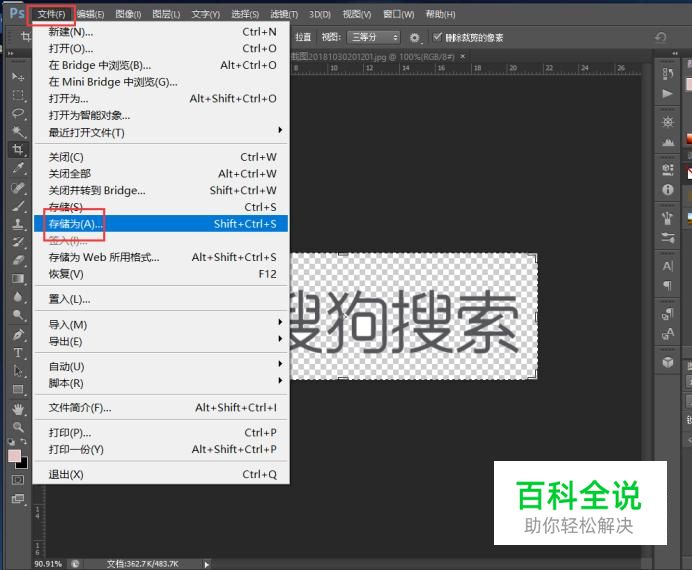Select the Healing Brush tool
The height and width of the screenshot is (570, 692).
pyautogui.click(x=18, y=188)
